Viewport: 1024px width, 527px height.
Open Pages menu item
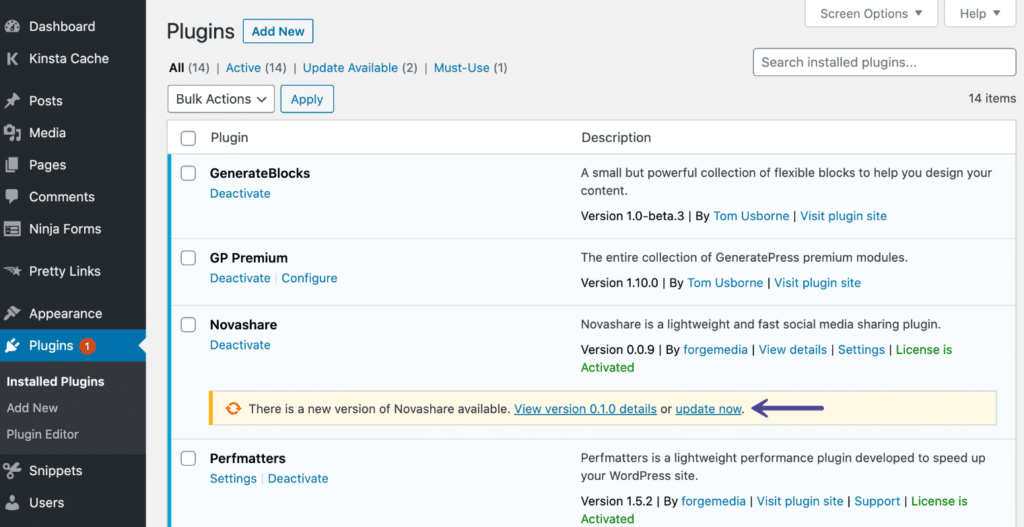tap(48, 165)
